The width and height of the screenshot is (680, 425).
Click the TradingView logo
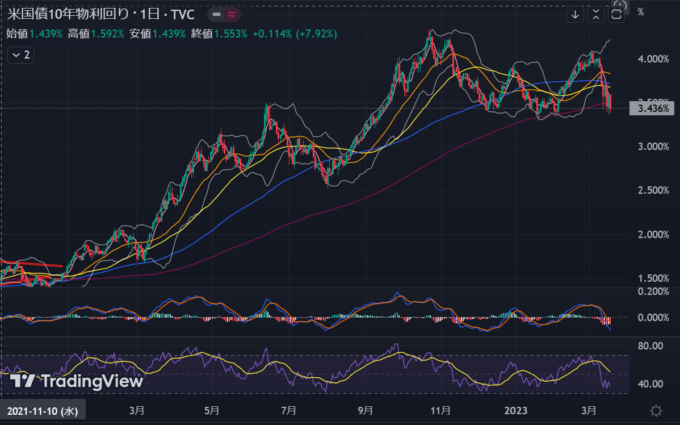pyautogui.click(x=76, y=381)
